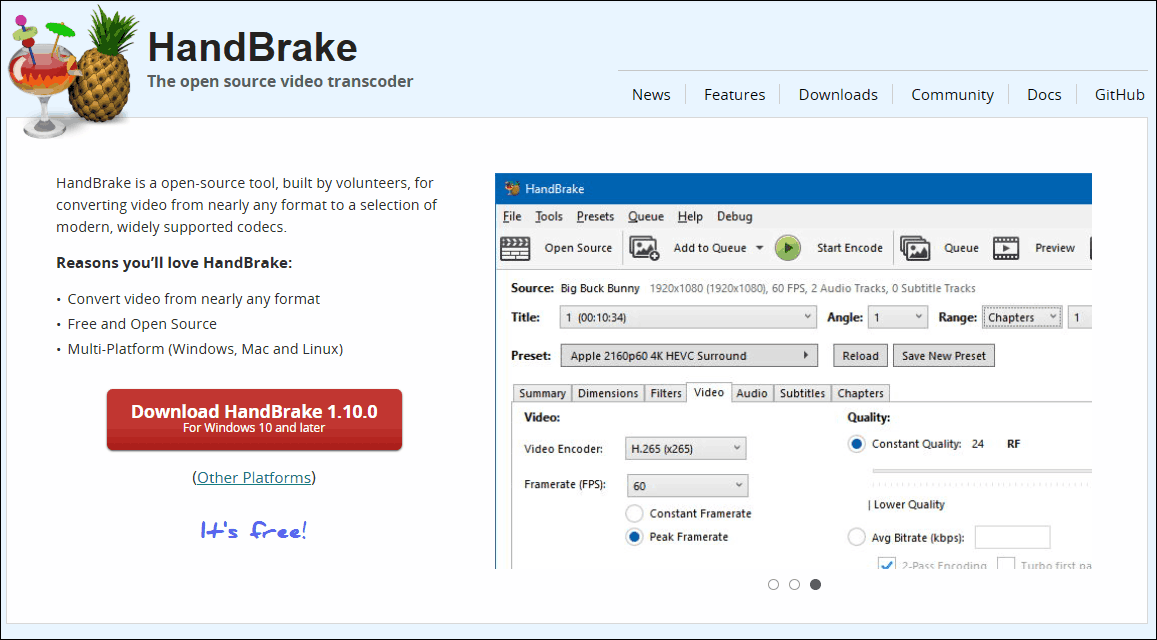The width and height of the screenshot is (1157, 640).
Task: Open the Angle dropdown
Action: pyautogui.click(x=897, y=317)
